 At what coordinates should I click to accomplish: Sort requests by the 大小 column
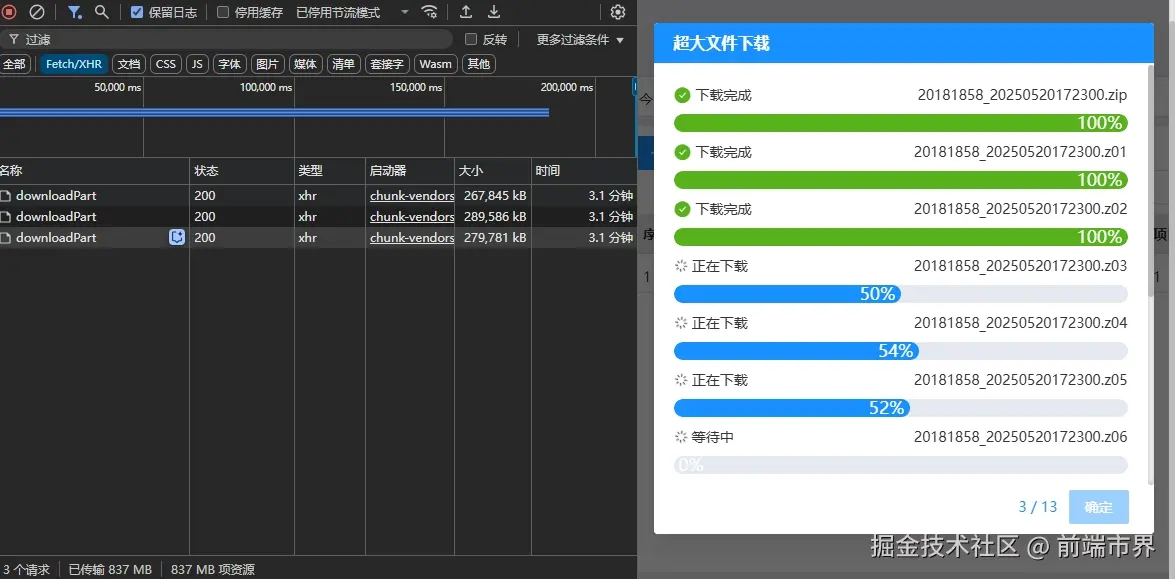point(470,170)
